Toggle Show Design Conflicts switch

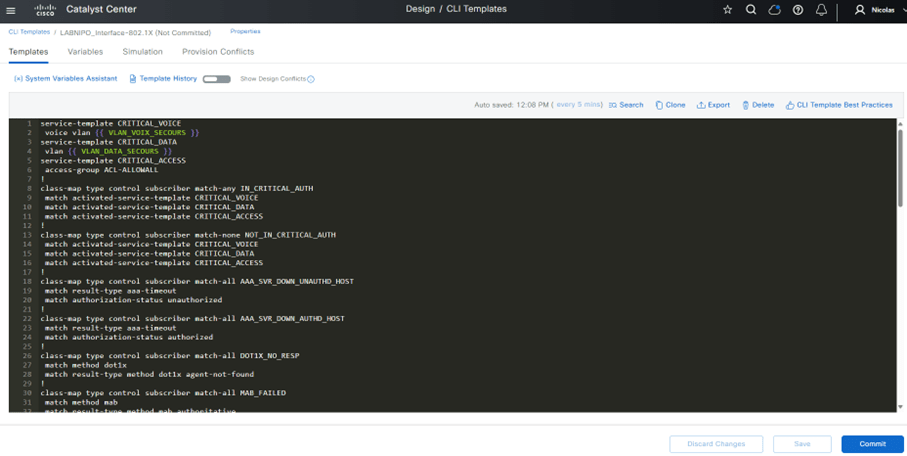pyautogui.click(x=216, y=79)
